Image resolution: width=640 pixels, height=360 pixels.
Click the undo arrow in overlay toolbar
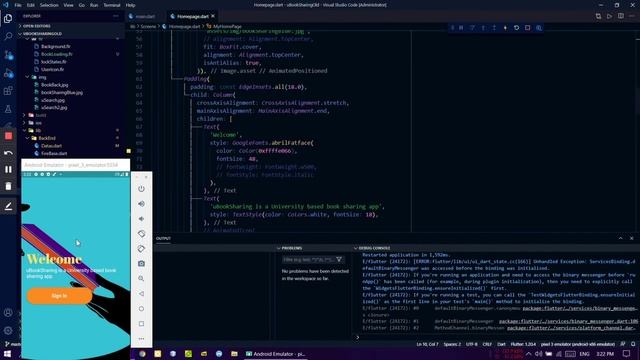pyautogui.click(x=8, y=153)
